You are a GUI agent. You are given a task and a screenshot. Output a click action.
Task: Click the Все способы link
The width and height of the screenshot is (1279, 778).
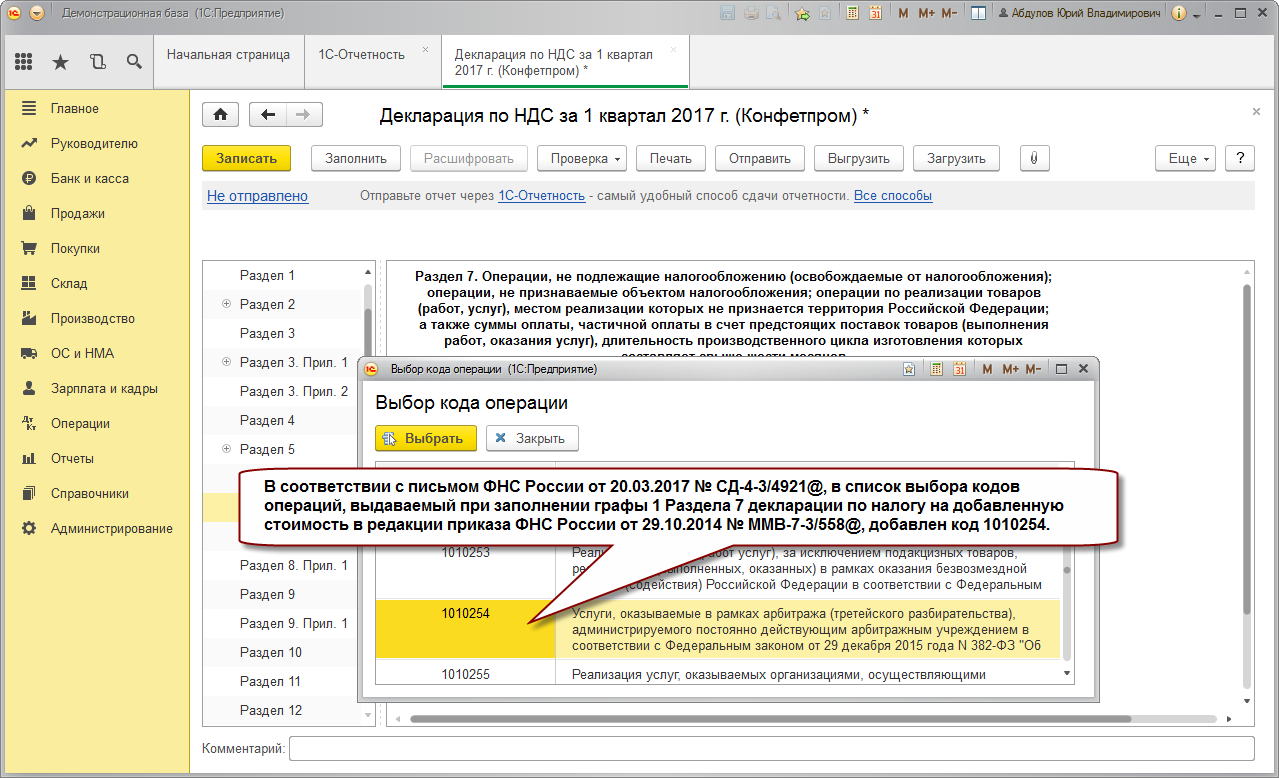(892, 196)
